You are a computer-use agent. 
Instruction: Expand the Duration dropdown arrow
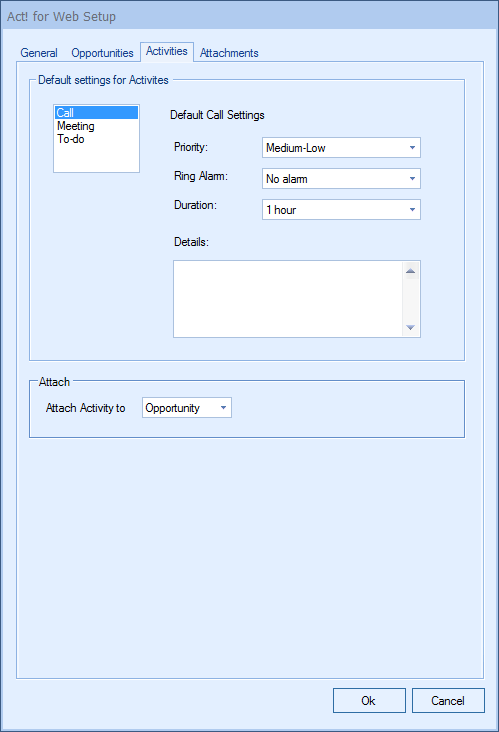pyautogui.click(x=412, y=210)
